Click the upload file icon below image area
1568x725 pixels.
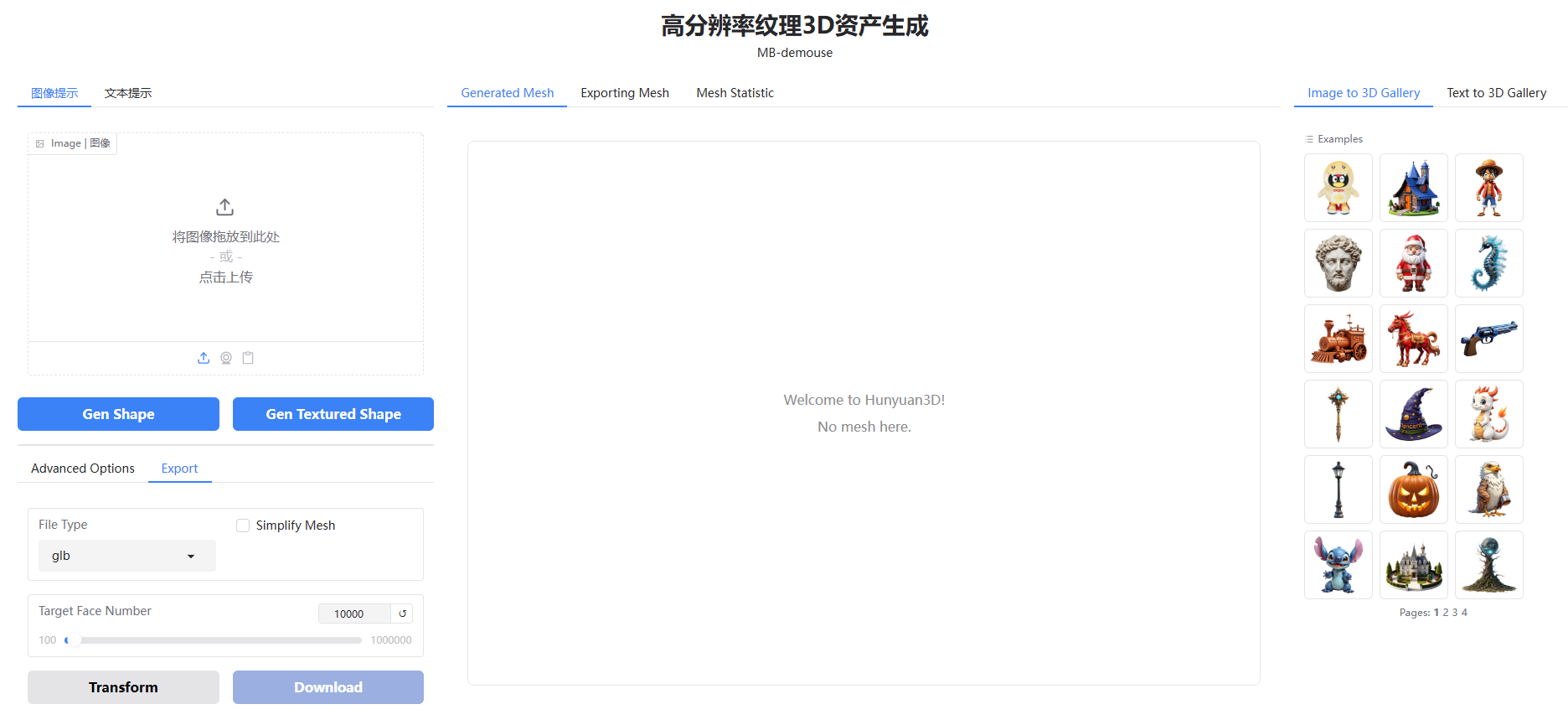pos(204,358)
